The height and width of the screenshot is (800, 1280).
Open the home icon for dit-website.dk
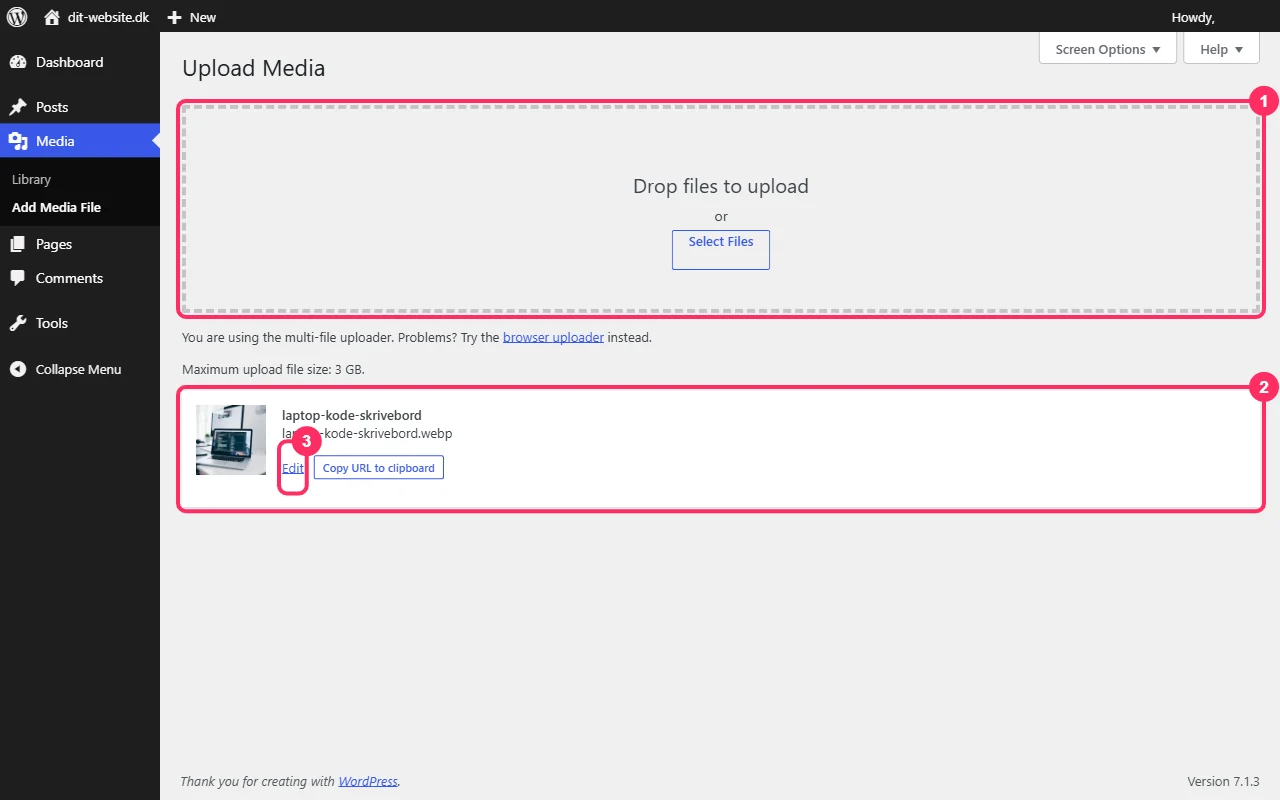[x=52, y=17]
